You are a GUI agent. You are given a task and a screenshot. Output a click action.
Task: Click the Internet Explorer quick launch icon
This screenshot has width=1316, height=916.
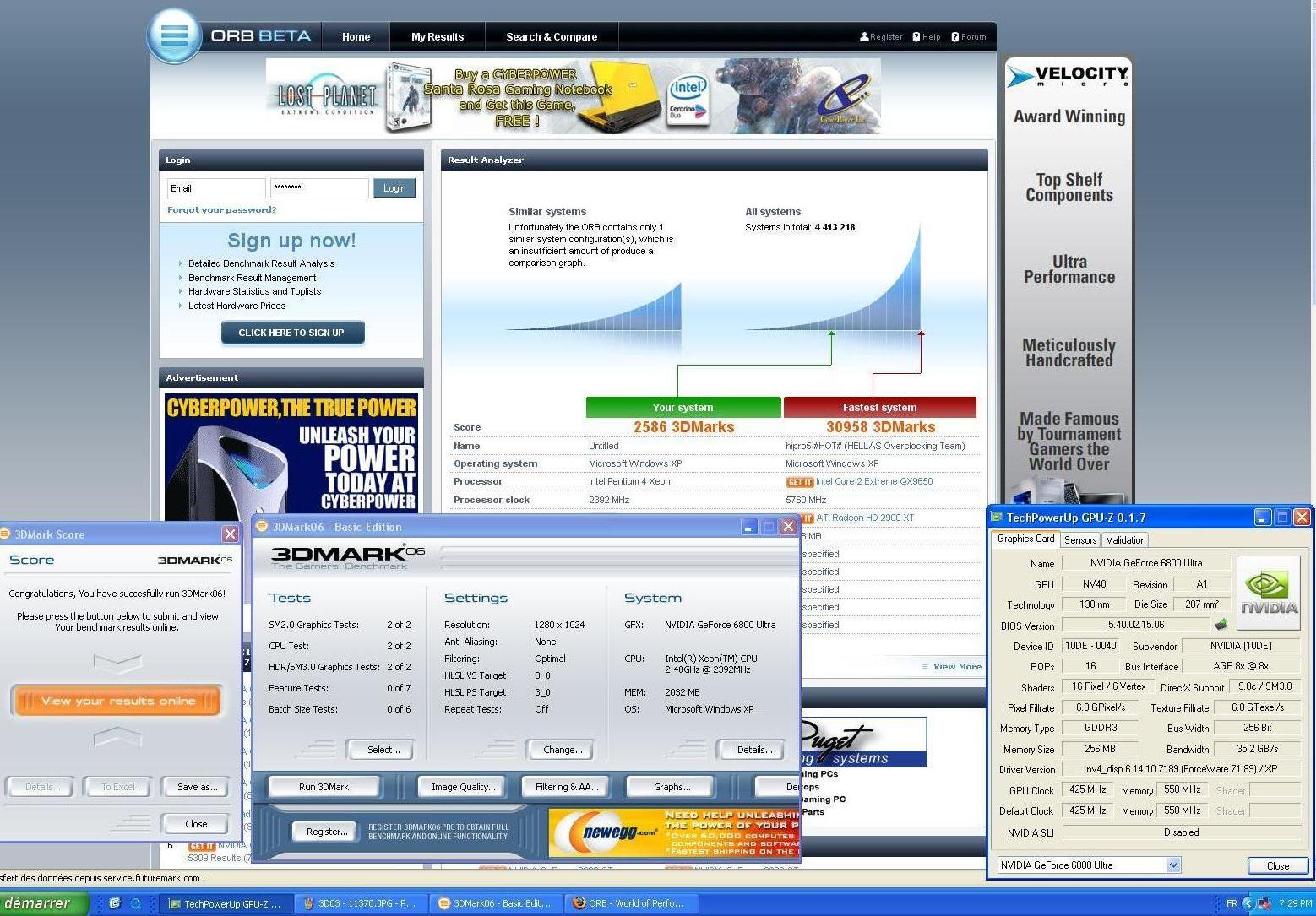(135, 903)
